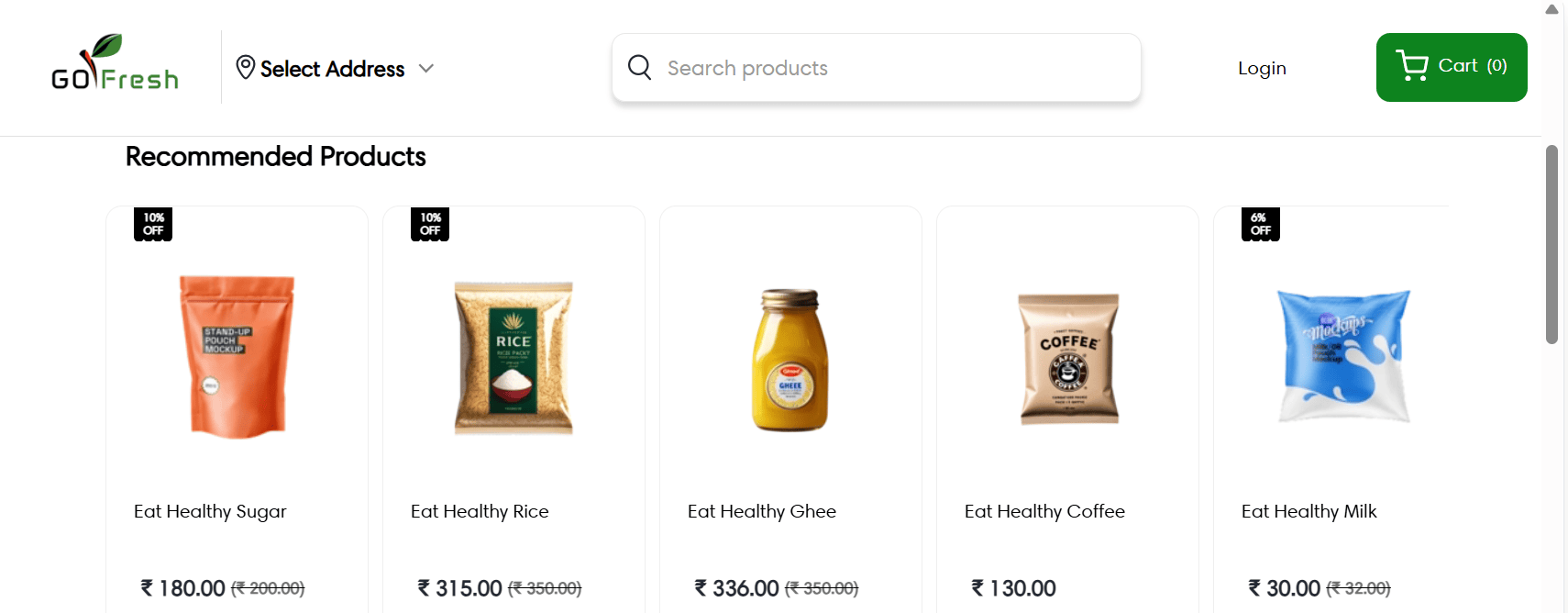Screen dimensions: 1568x613
Task: Expand the address chevron arrow
Action: tap(427, 68)
